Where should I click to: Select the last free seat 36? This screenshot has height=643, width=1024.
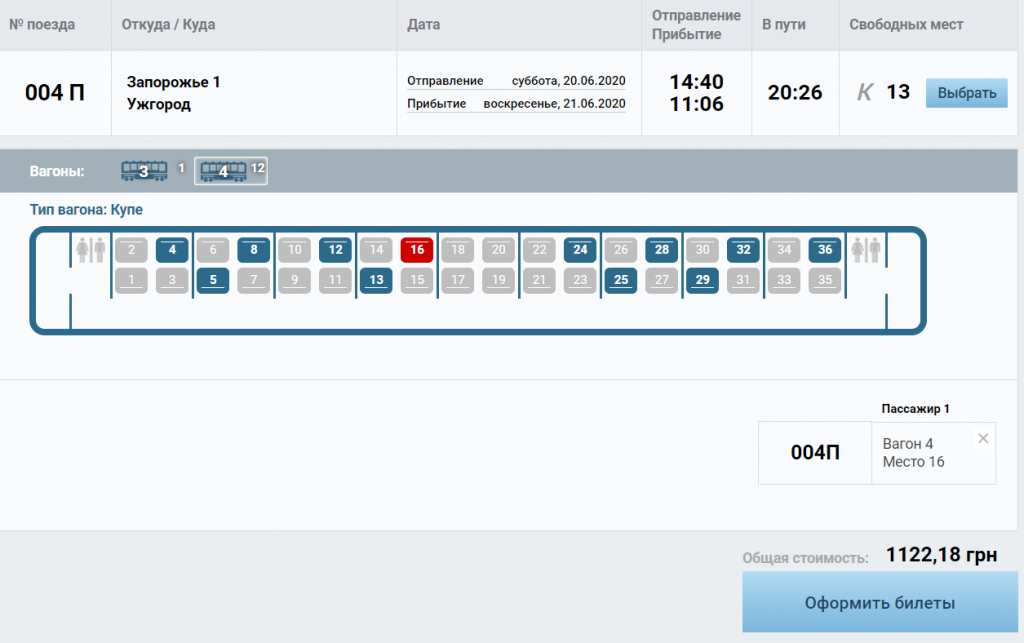click(825, 250)
